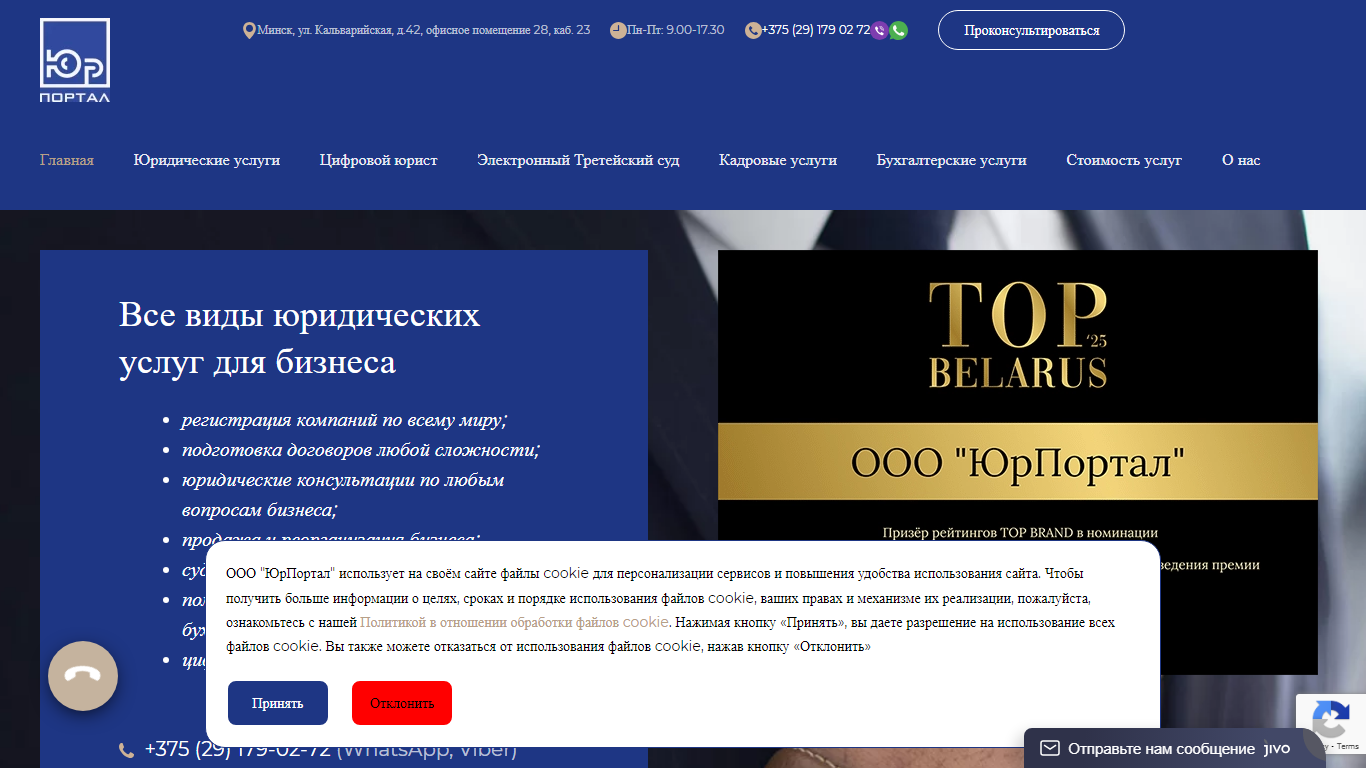
Task: Open Электронный Третейский суд menu item
Action: (x=578, y=160)
